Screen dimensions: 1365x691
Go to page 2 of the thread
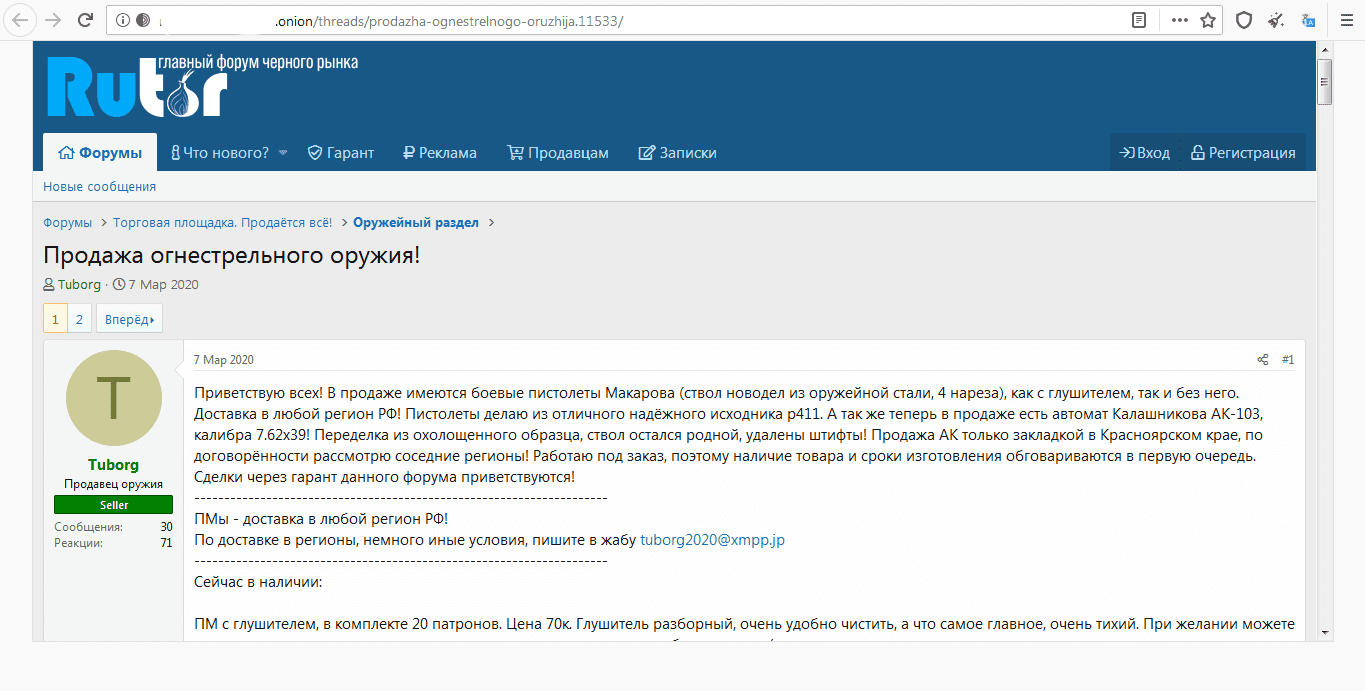click(x=79, y=319)
